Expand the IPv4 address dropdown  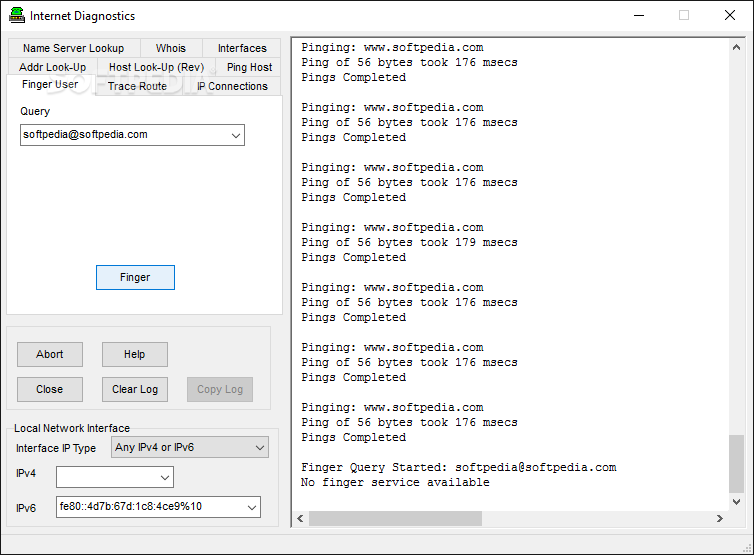click(165, 478)
